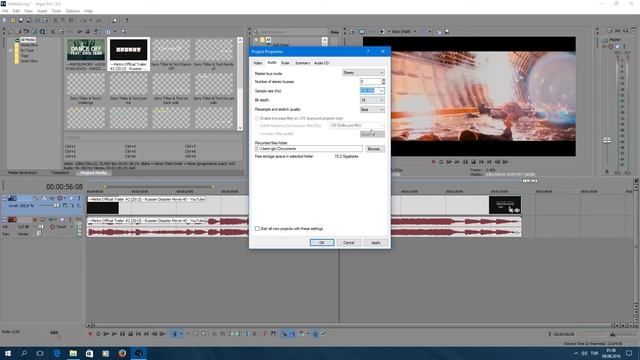Open the Options menu

click(73, 11)
